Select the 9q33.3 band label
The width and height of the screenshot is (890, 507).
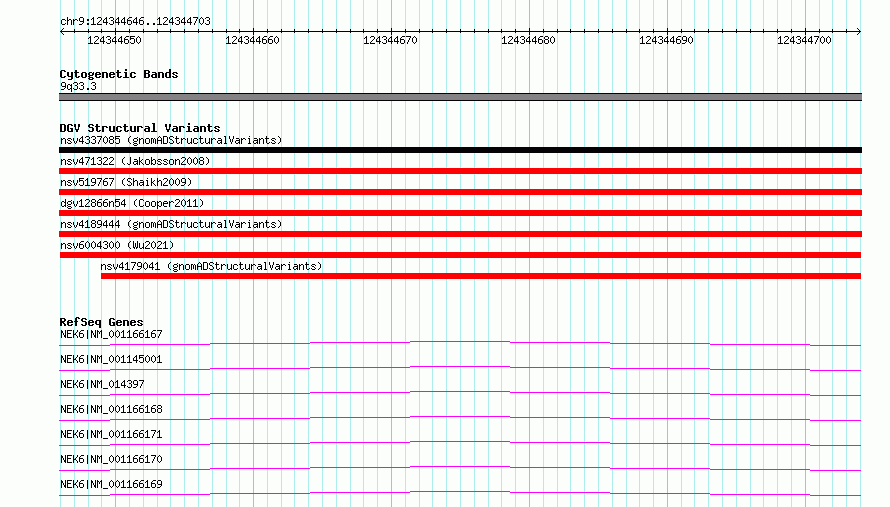click(78, 86)
